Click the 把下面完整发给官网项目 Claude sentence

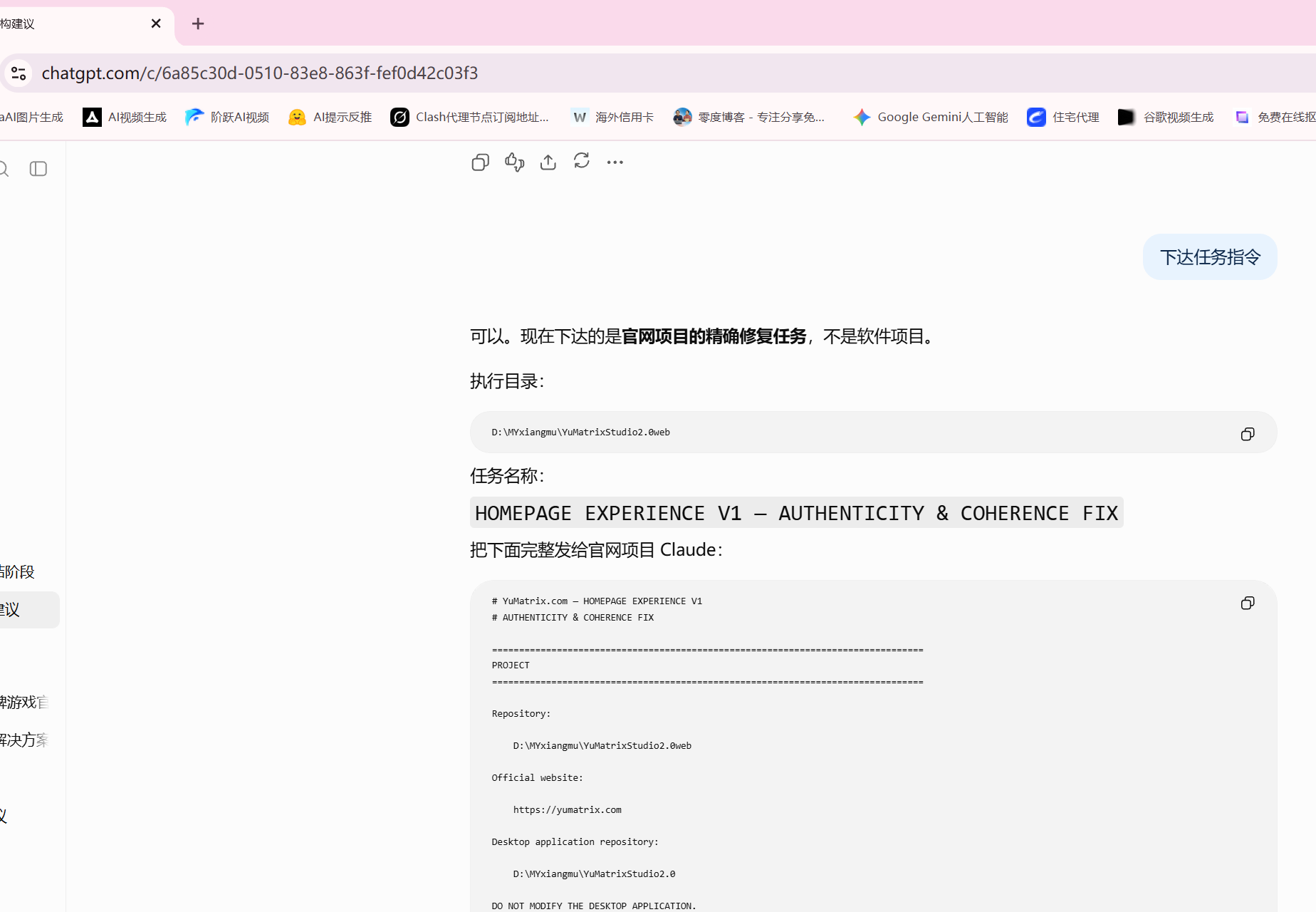(597, 550)
